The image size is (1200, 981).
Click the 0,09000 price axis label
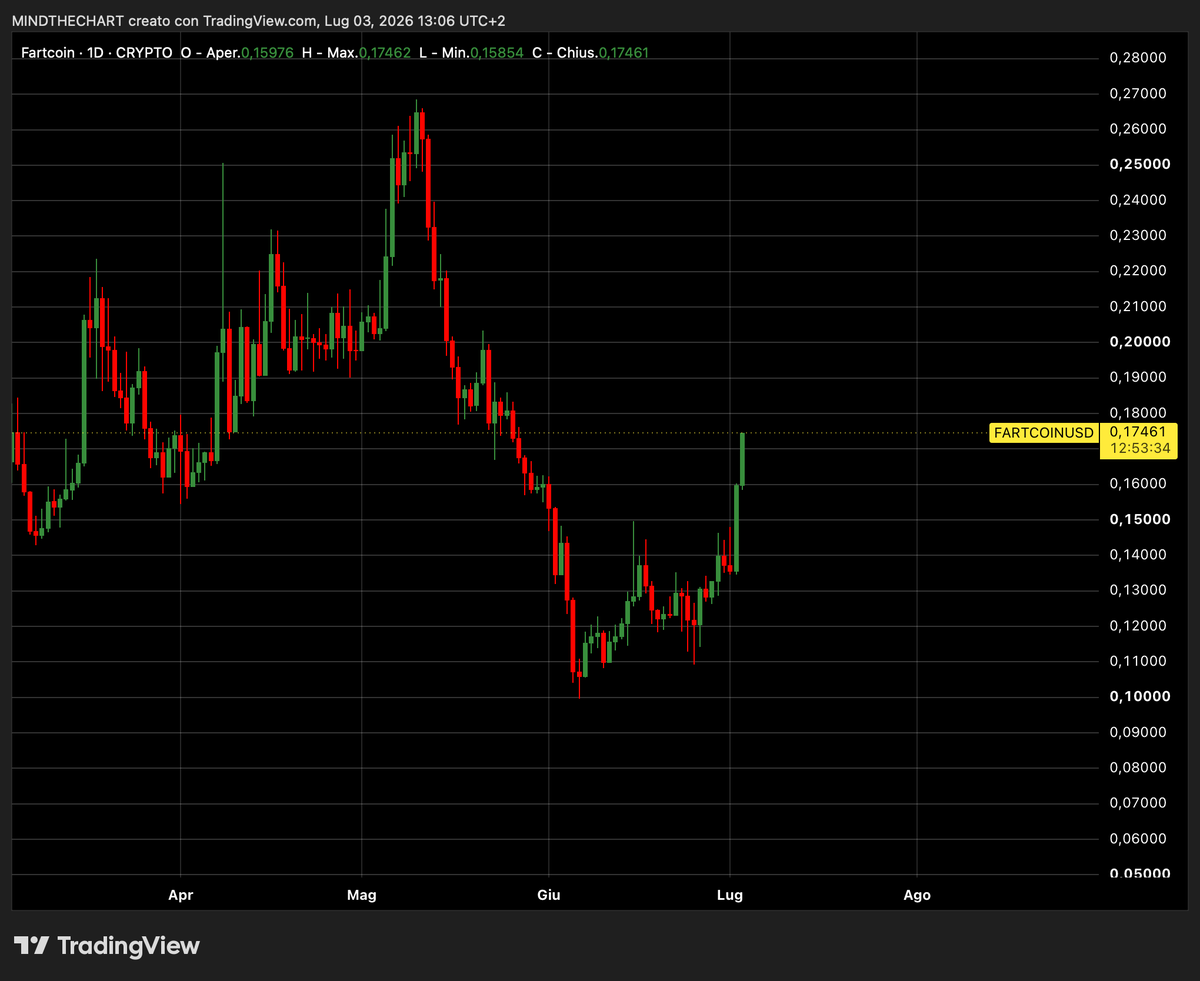coord(1138,732)
